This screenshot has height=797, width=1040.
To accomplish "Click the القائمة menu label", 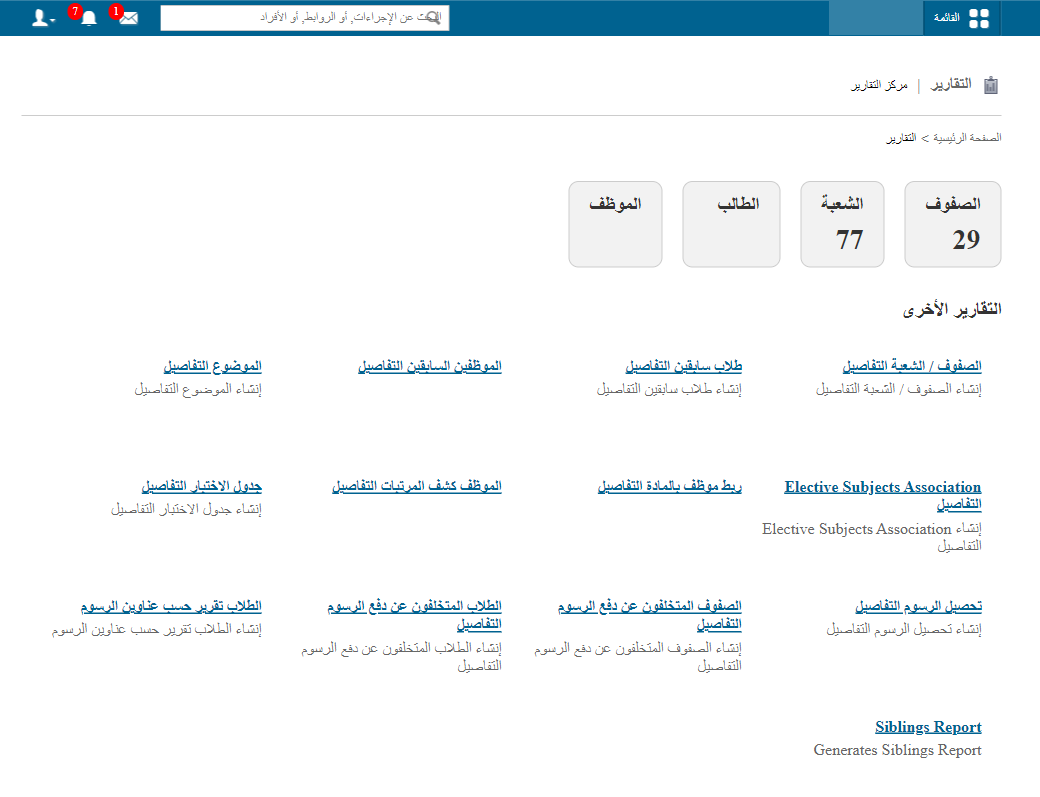I will [946, 18].
